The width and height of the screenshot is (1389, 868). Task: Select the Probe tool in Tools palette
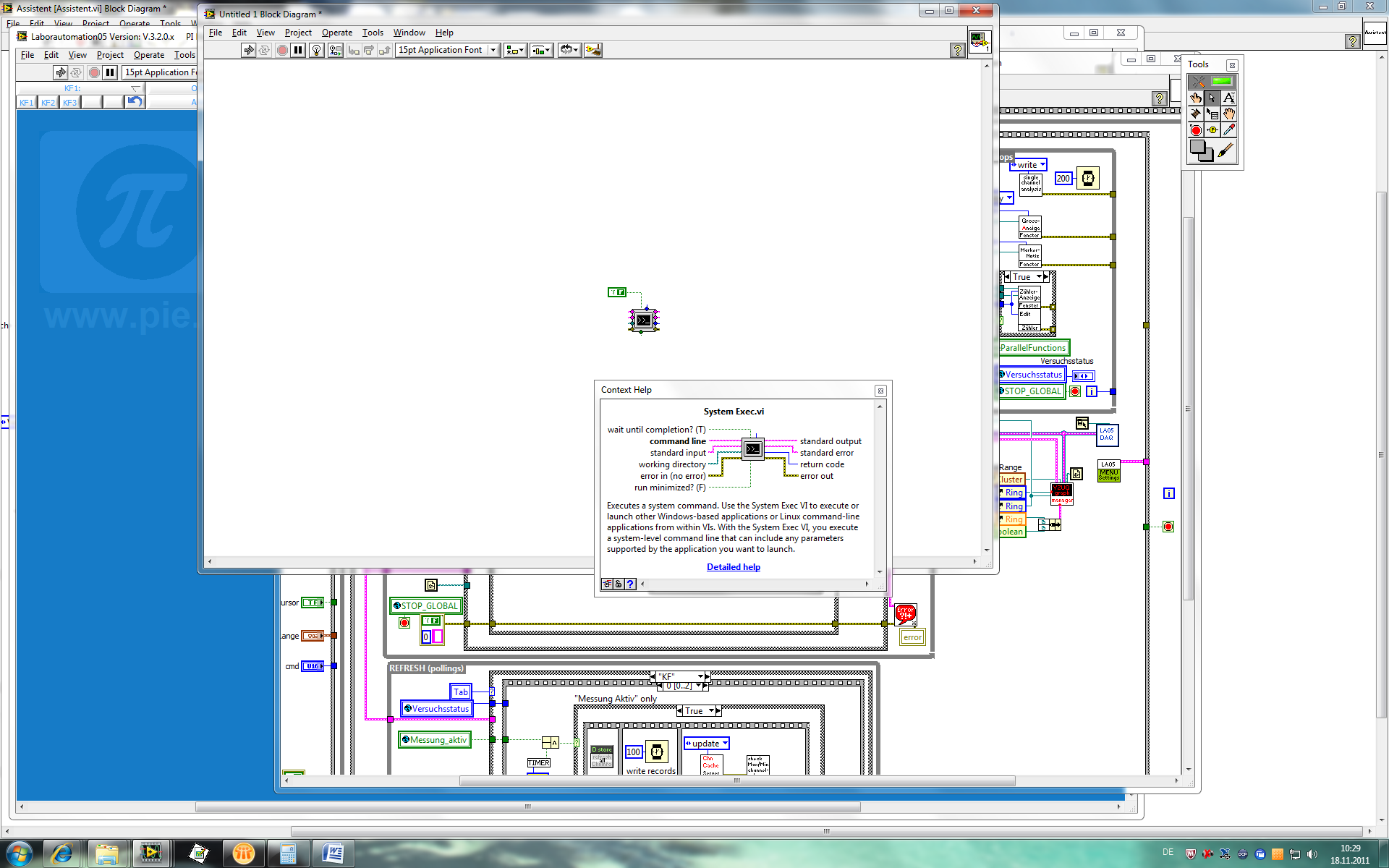click(1212, 130)
